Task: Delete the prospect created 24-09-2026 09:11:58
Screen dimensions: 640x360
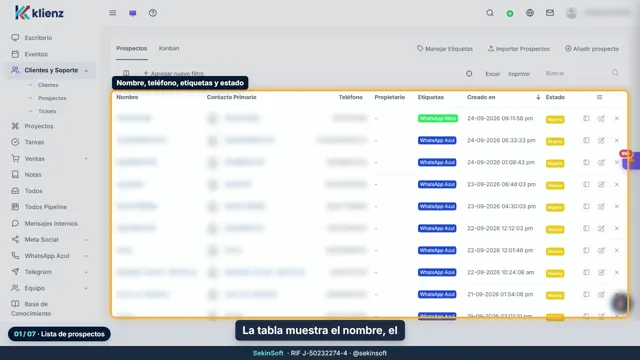Action: [x=617, y=118]
